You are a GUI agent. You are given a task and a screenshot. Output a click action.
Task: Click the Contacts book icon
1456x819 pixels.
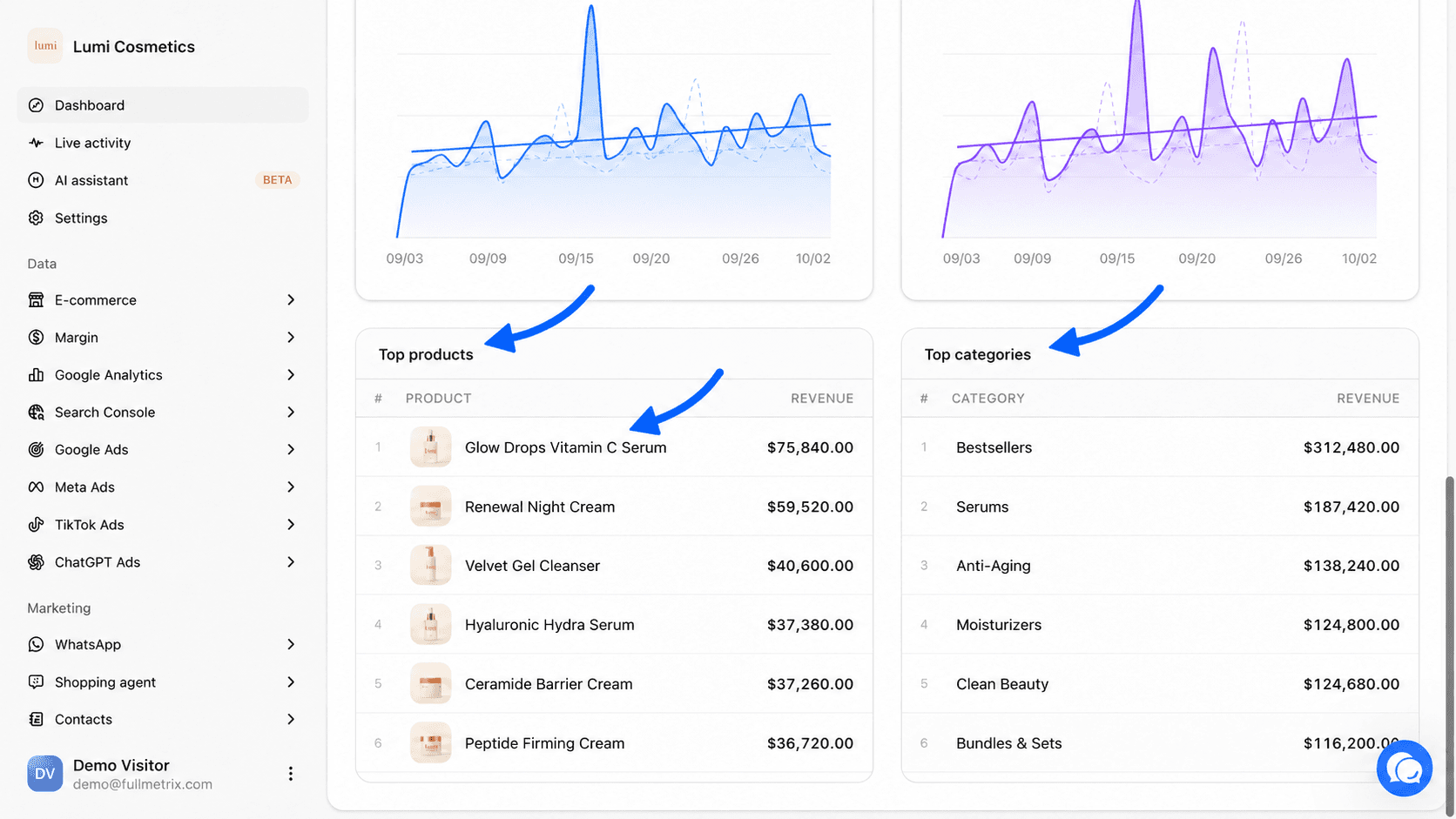(36, 719)
